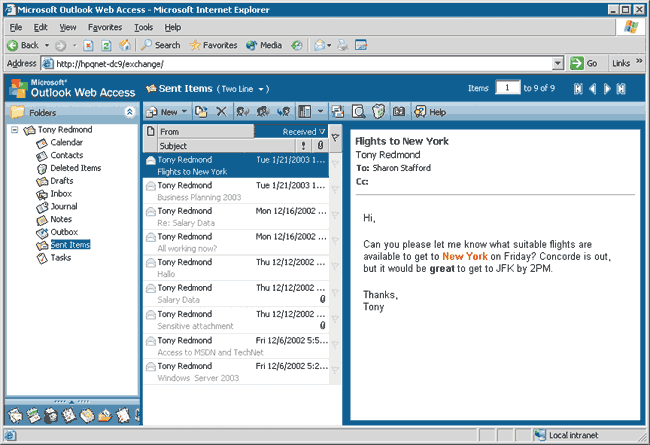This screenshot has width=650, height=445.
Task: Click the Reply icon in the toolbar
Action: tap(243, 112)
